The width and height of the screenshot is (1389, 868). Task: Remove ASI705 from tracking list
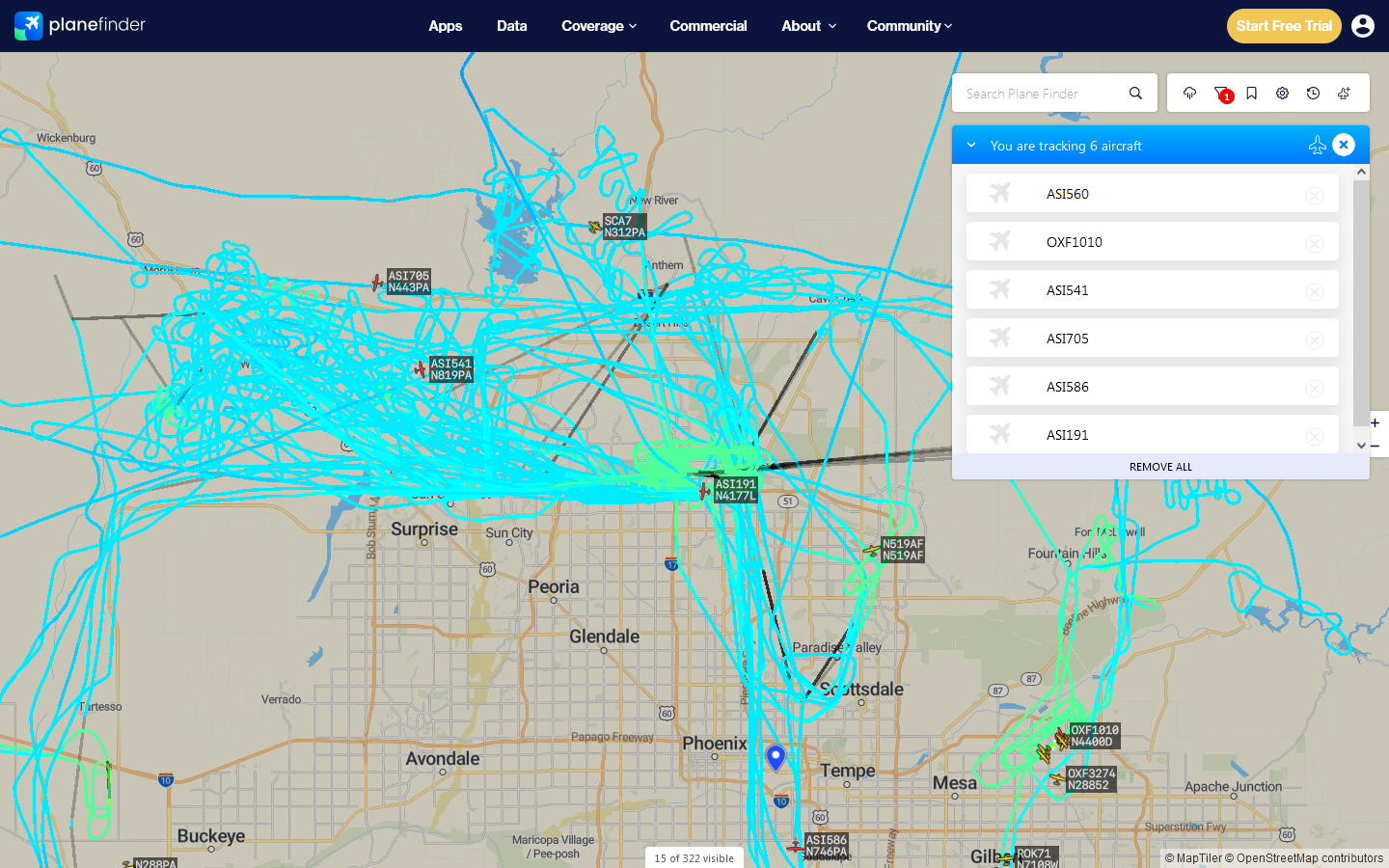click(x=1315, y=339)
